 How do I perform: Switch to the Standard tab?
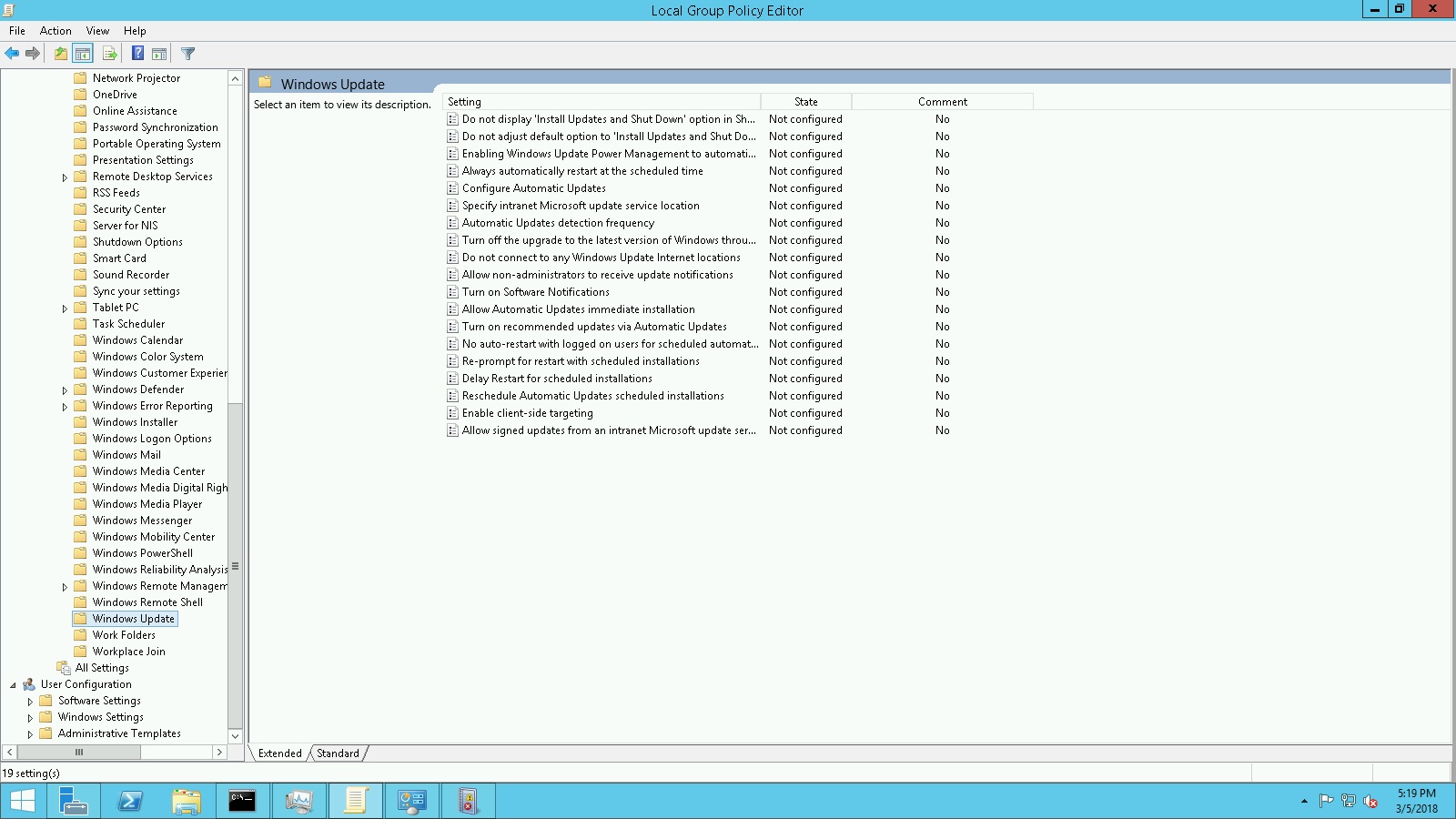click(x=338, y=753)
